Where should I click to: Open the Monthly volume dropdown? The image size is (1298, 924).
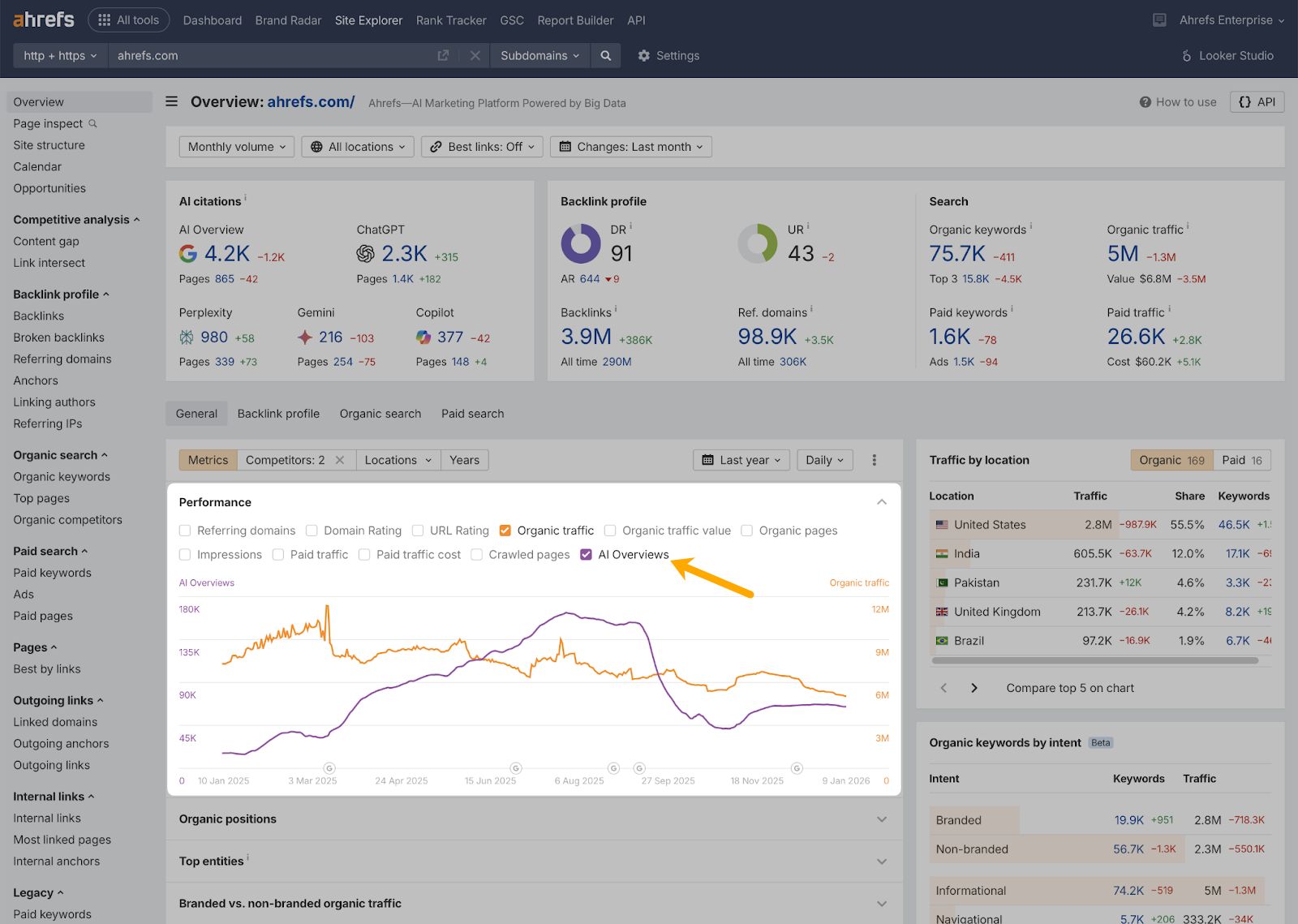pyautogui.click(x=236, y=146)
